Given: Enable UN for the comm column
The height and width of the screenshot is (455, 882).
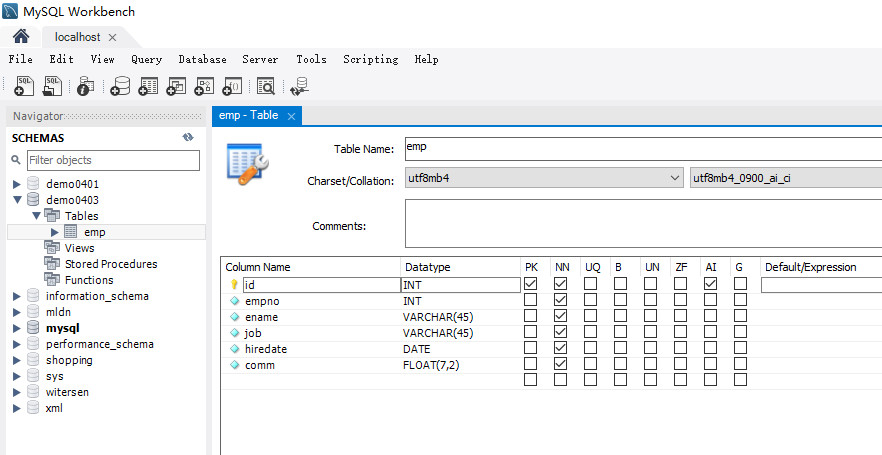Looking at the screenshot, I should 650,364.
